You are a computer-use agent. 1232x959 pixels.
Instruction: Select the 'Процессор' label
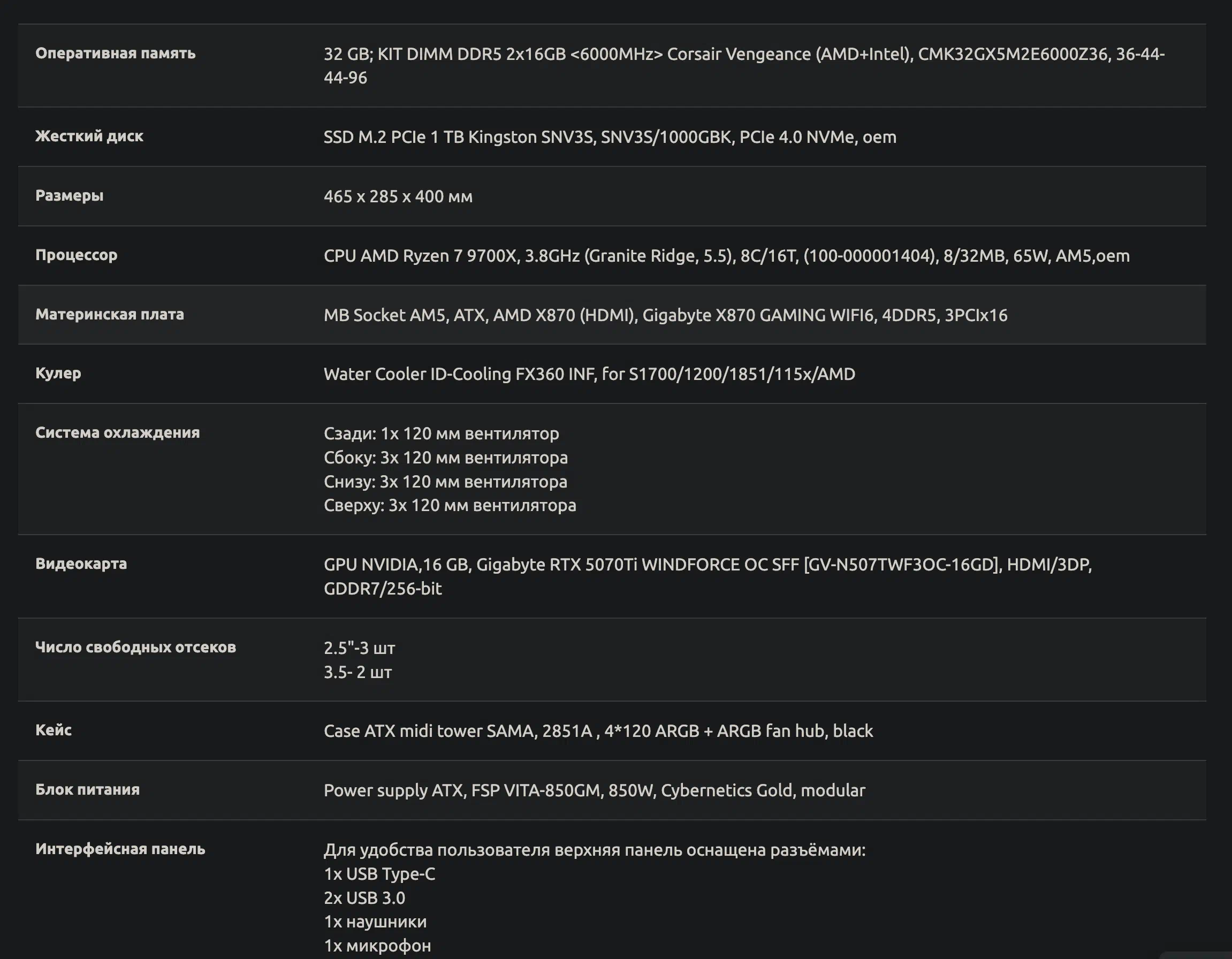click(x=76, y=255)
